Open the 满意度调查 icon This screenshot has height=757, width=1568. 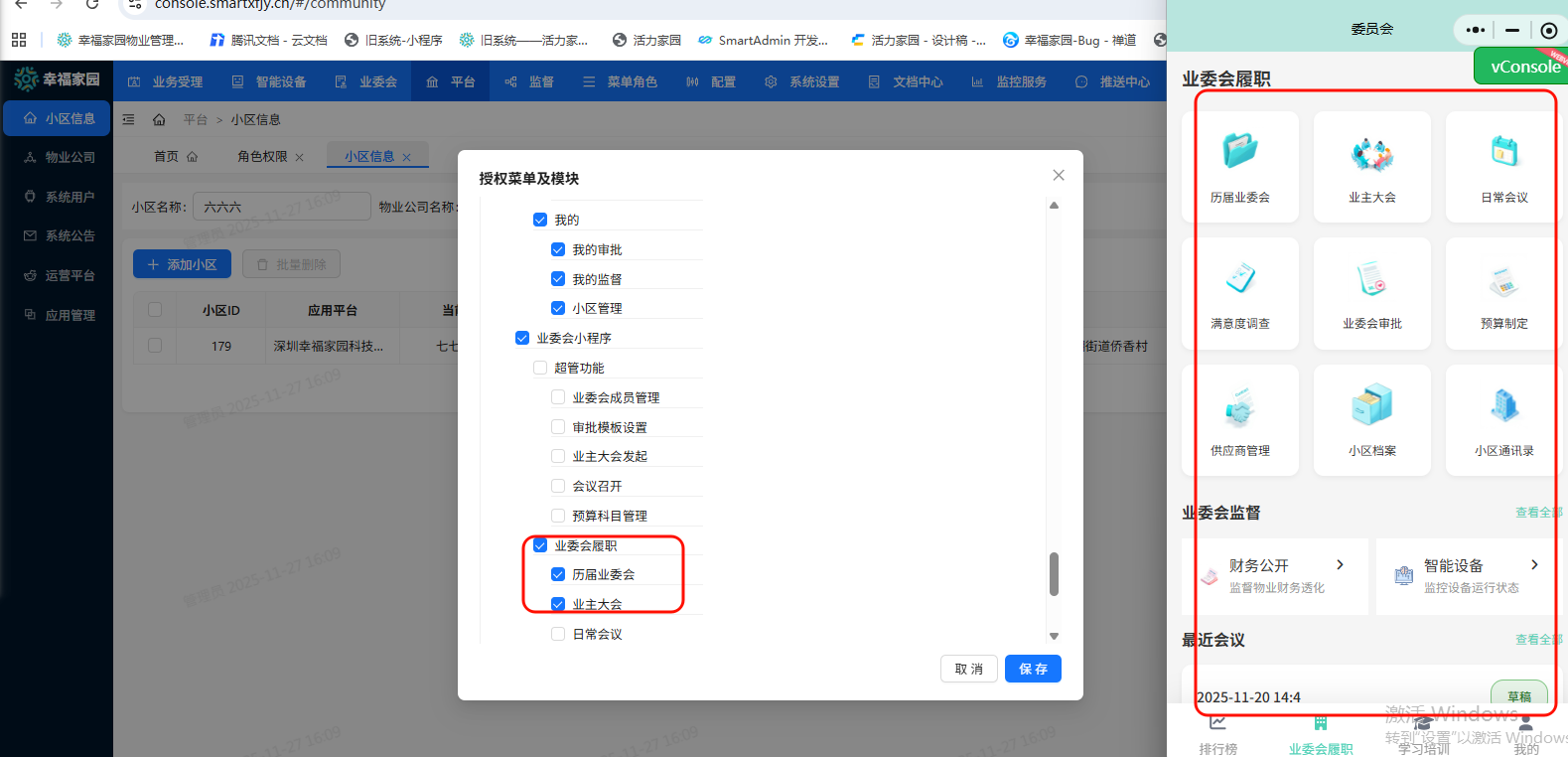[x=1240, y=279]
